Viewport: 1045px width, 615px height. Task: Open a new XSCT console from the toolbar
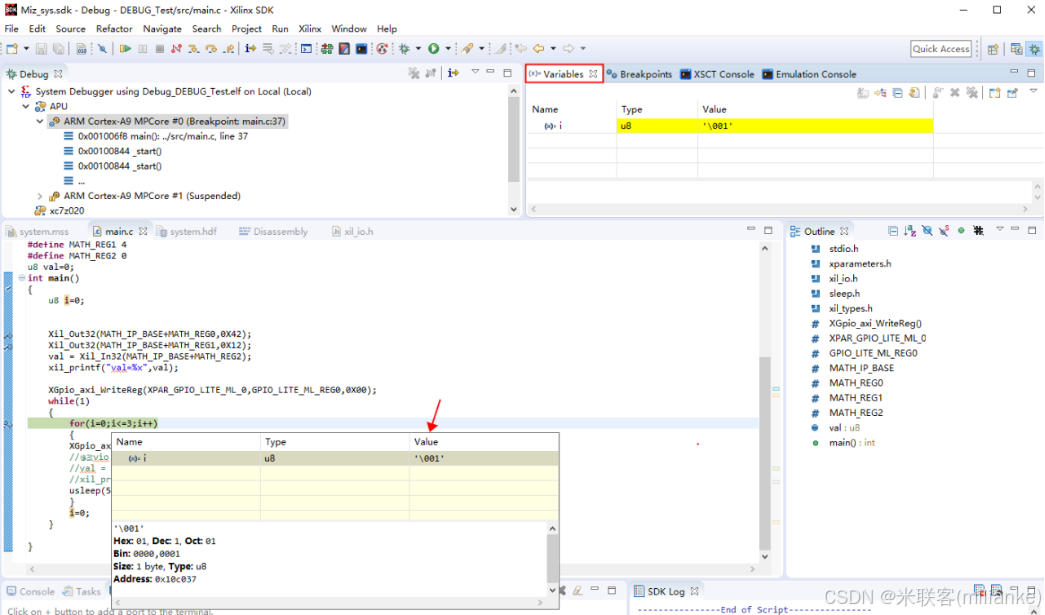[305, 48]
